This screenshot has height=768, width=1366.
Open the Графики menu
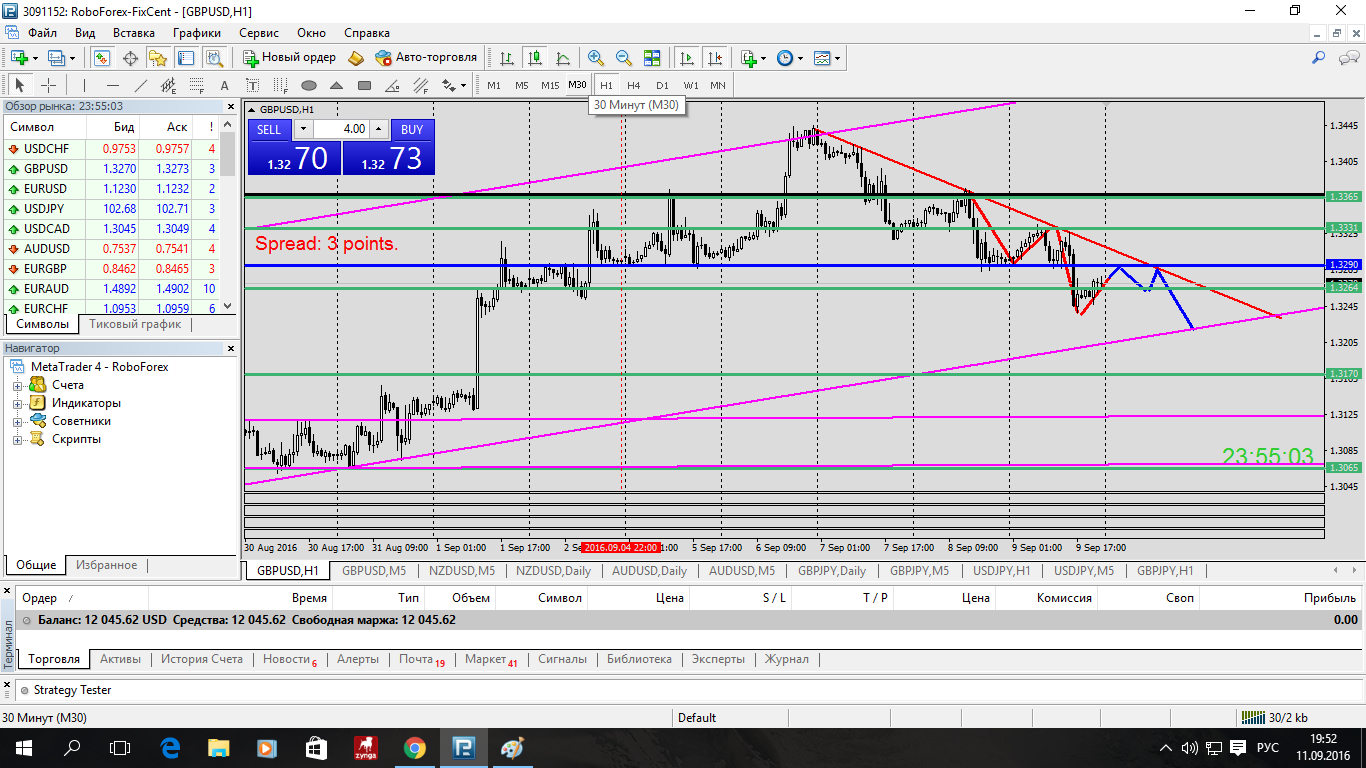point(196,33)
